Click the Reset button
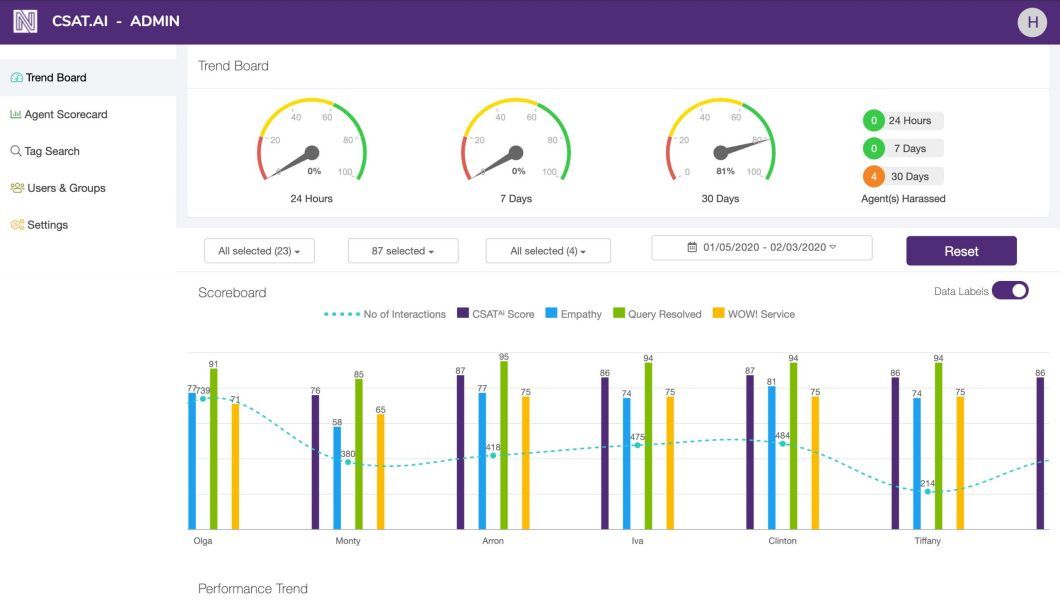Image resolution: width=1060 pixels, height=605 pixels. (x=961, y=251)
